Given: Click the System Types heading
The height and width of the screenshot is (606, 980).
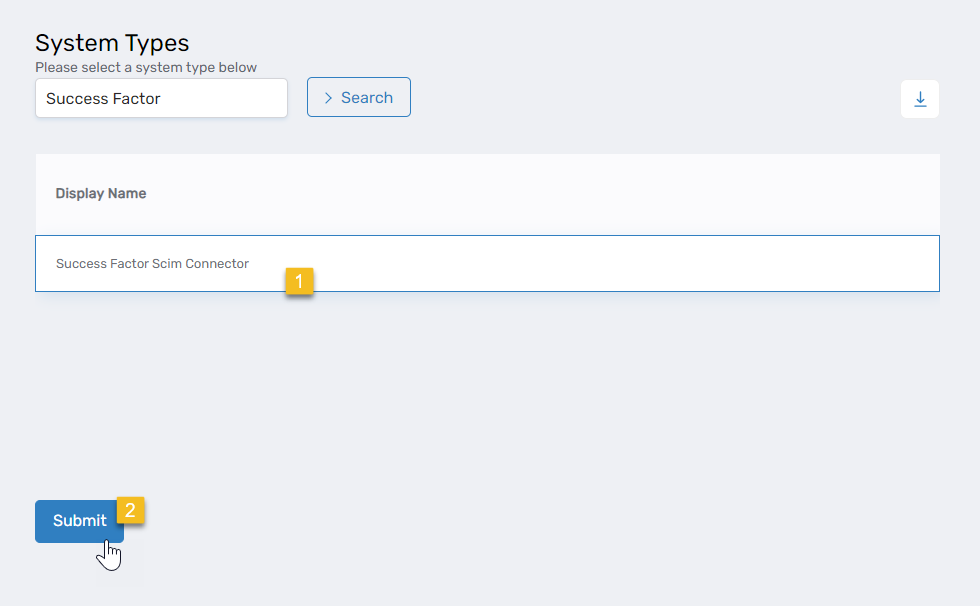Looking at the screenshot, I should pos(112,43).
